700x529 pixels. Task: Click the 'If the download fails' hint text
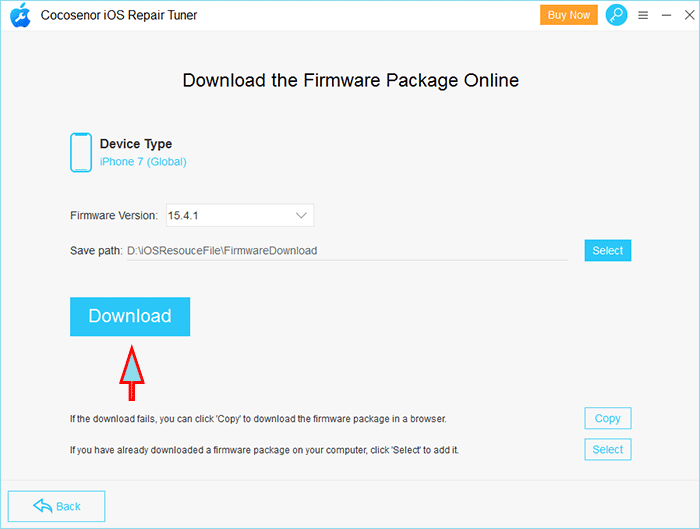click(x=258, y=419)
